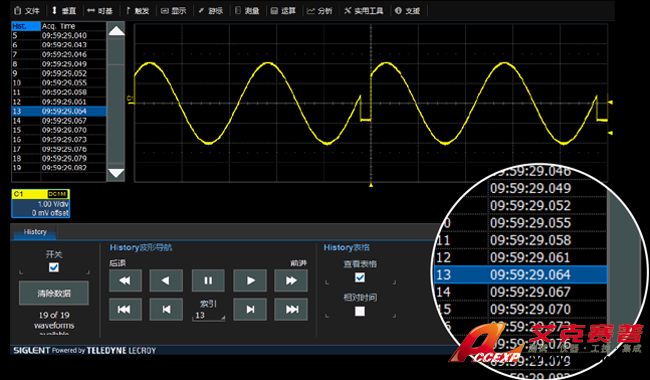The height and width of the screenshot is (380, 650).
Task: Open the 实用工具 utilities menu
Action: point(364,11)
